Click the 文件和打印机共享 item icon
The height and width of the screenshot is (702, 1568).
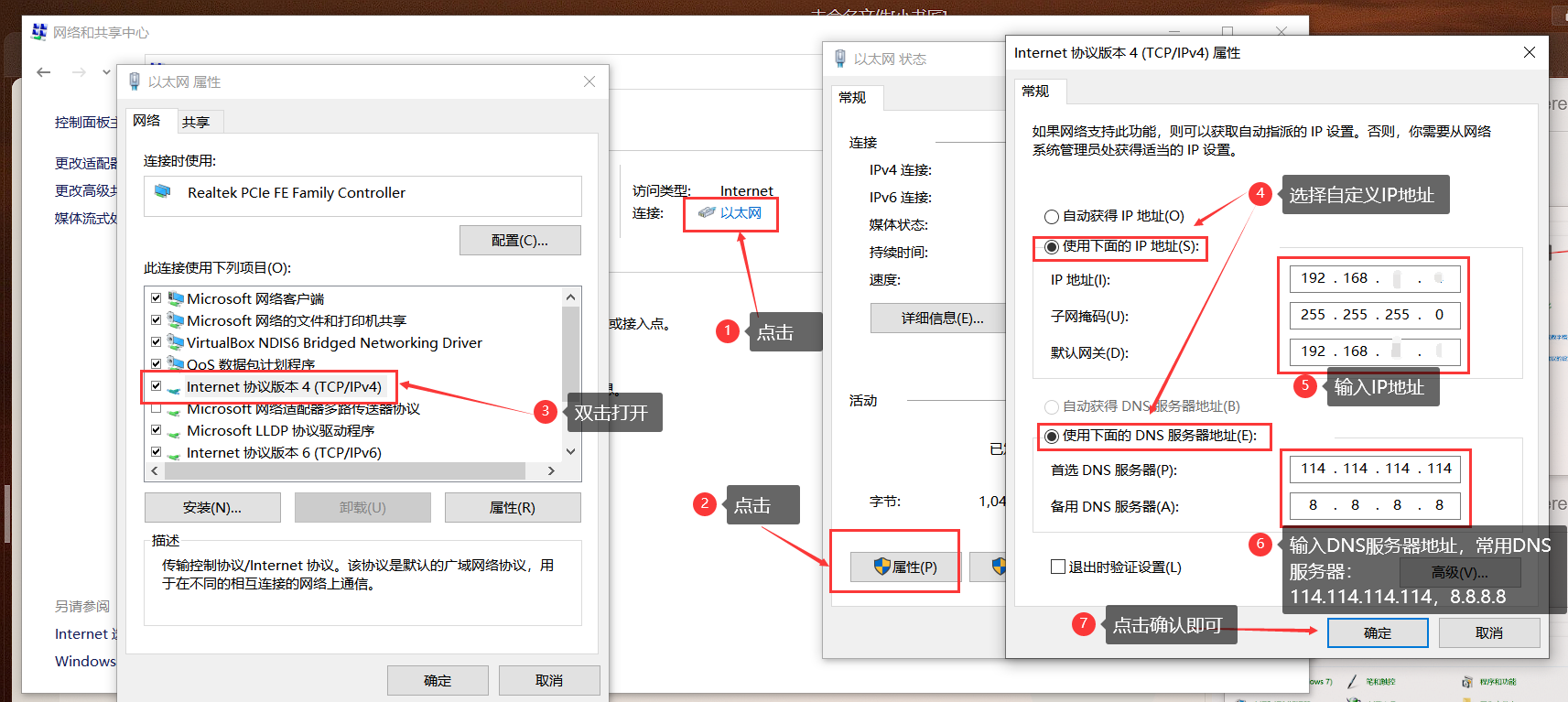(x=176, y=320)
